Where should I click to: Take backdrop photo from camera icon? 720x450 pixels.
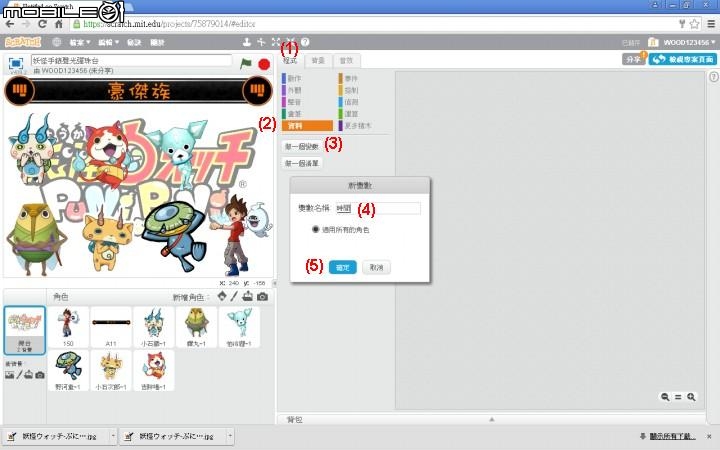click(x=40, y=375)
